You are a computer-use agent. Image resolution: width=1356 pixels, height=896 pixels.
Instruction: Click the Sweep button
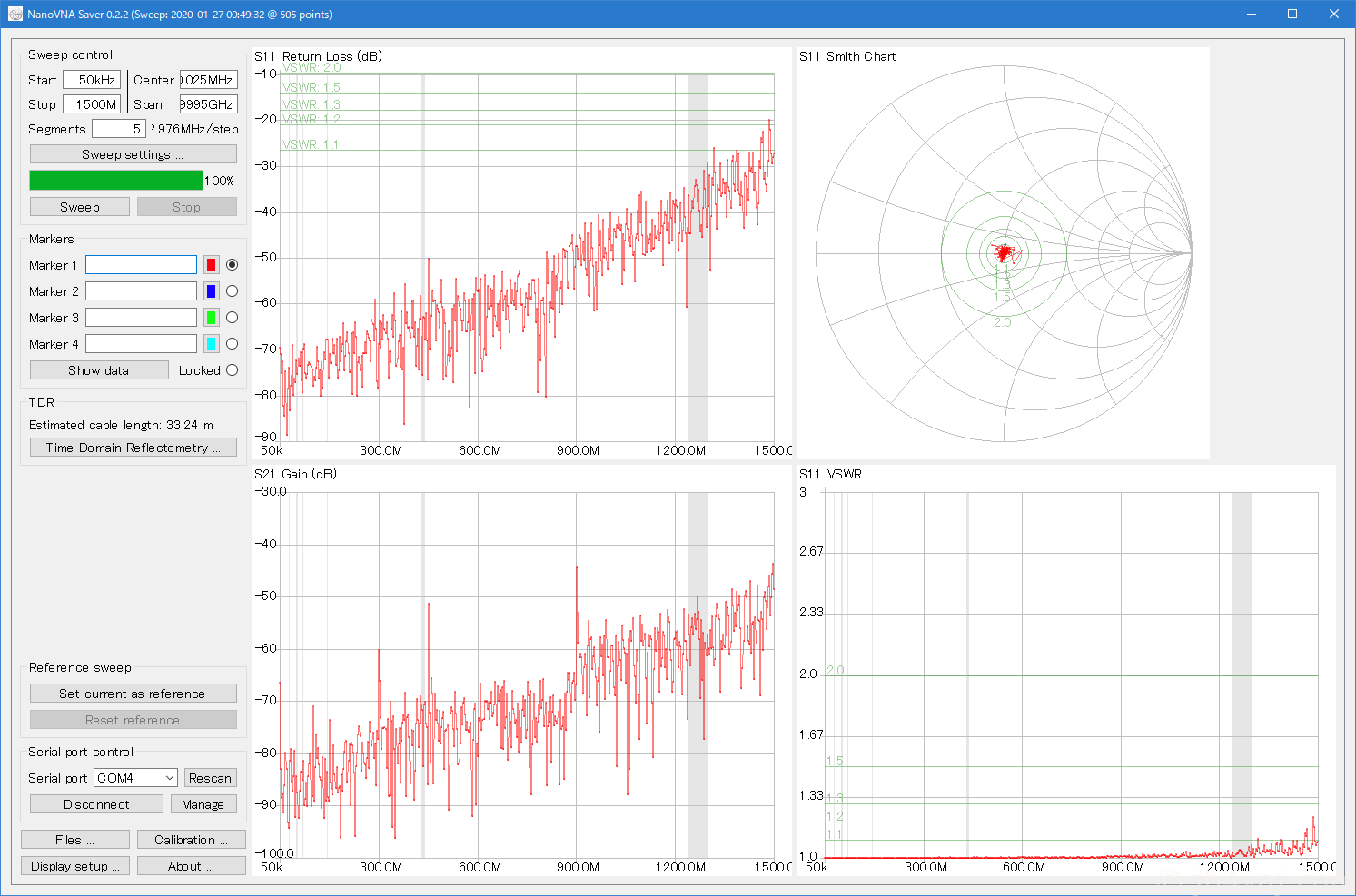pyautogui.click(x=80, y=207)
